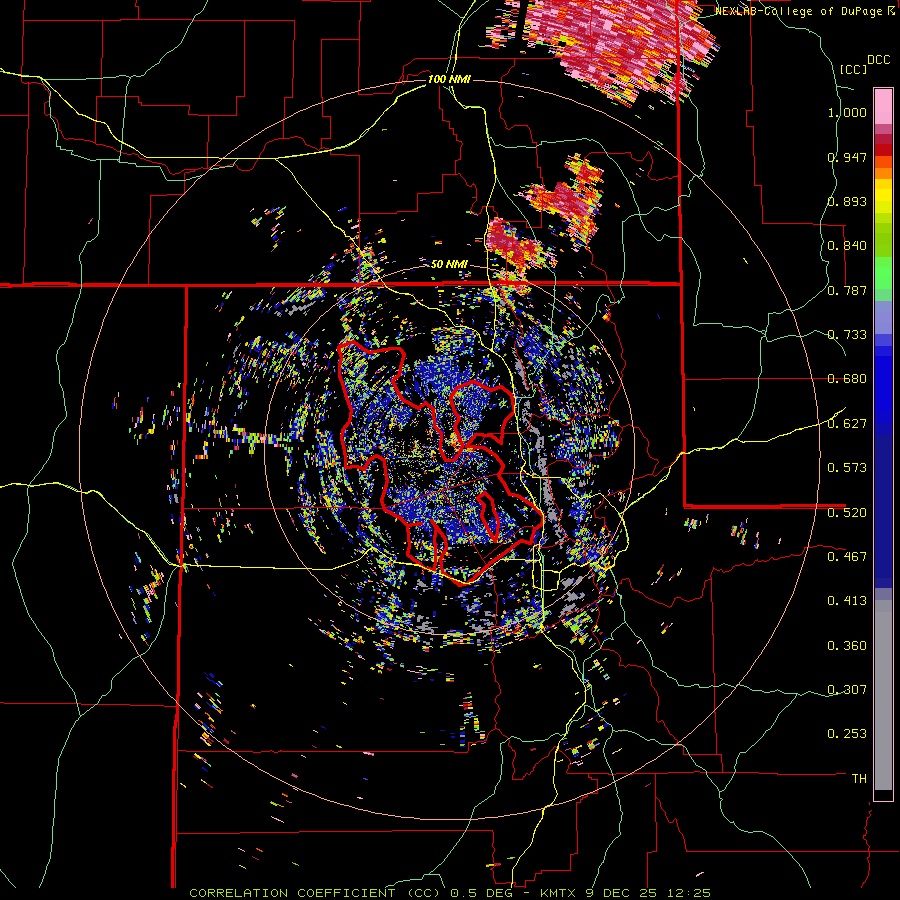Click the [CC] units label
This screenshot has height=900, width=900.
click(x=853, y=69)
